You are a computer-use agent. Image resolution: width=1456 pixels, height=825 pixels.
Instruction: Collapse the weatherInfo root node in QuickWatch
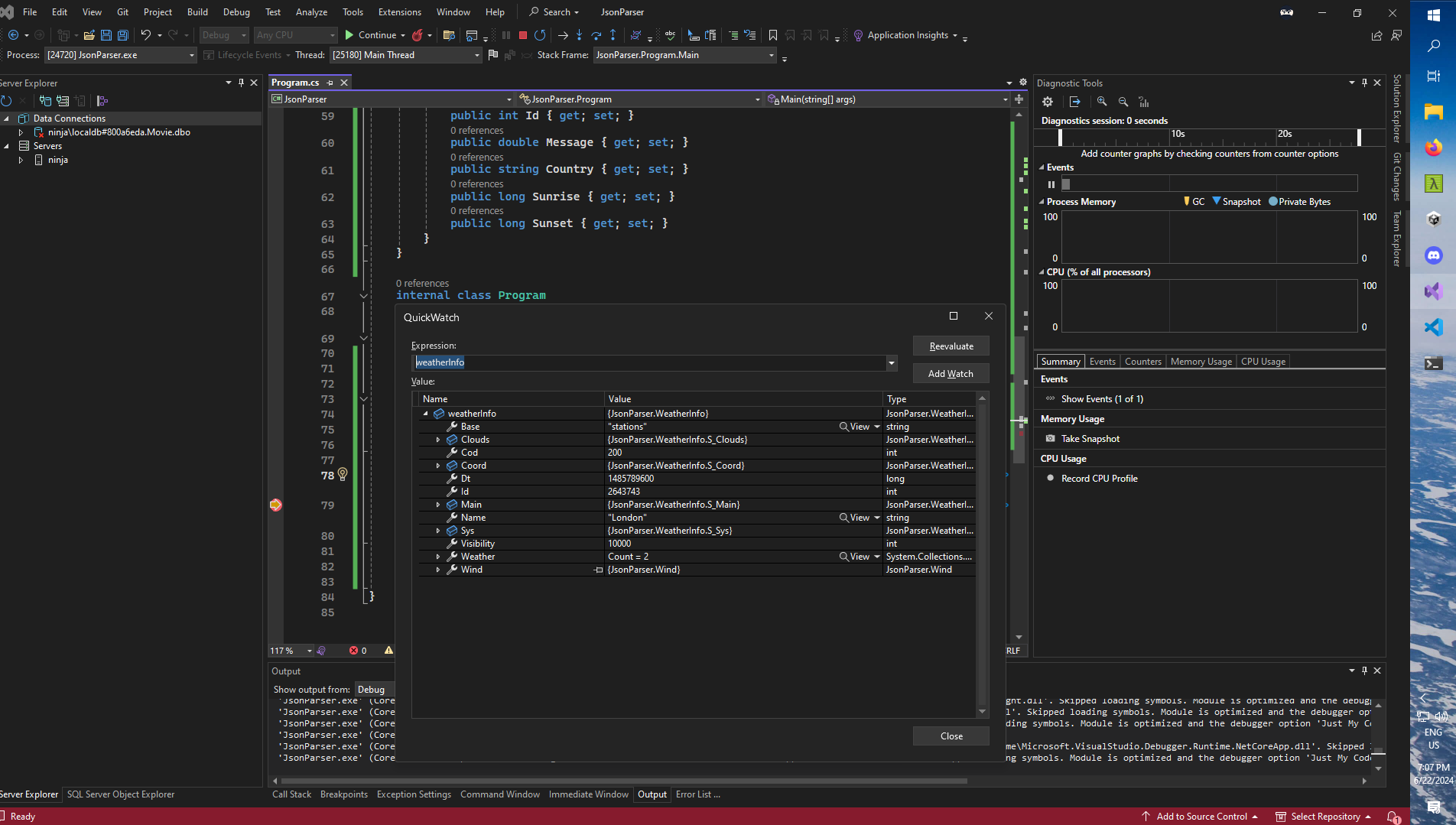(x=426, y=414)
